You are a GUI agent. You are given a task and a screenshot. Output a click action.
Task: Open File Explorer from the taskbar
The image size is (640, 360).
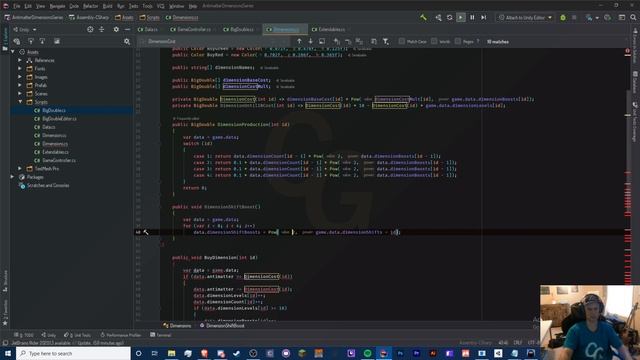pos(171,353)
